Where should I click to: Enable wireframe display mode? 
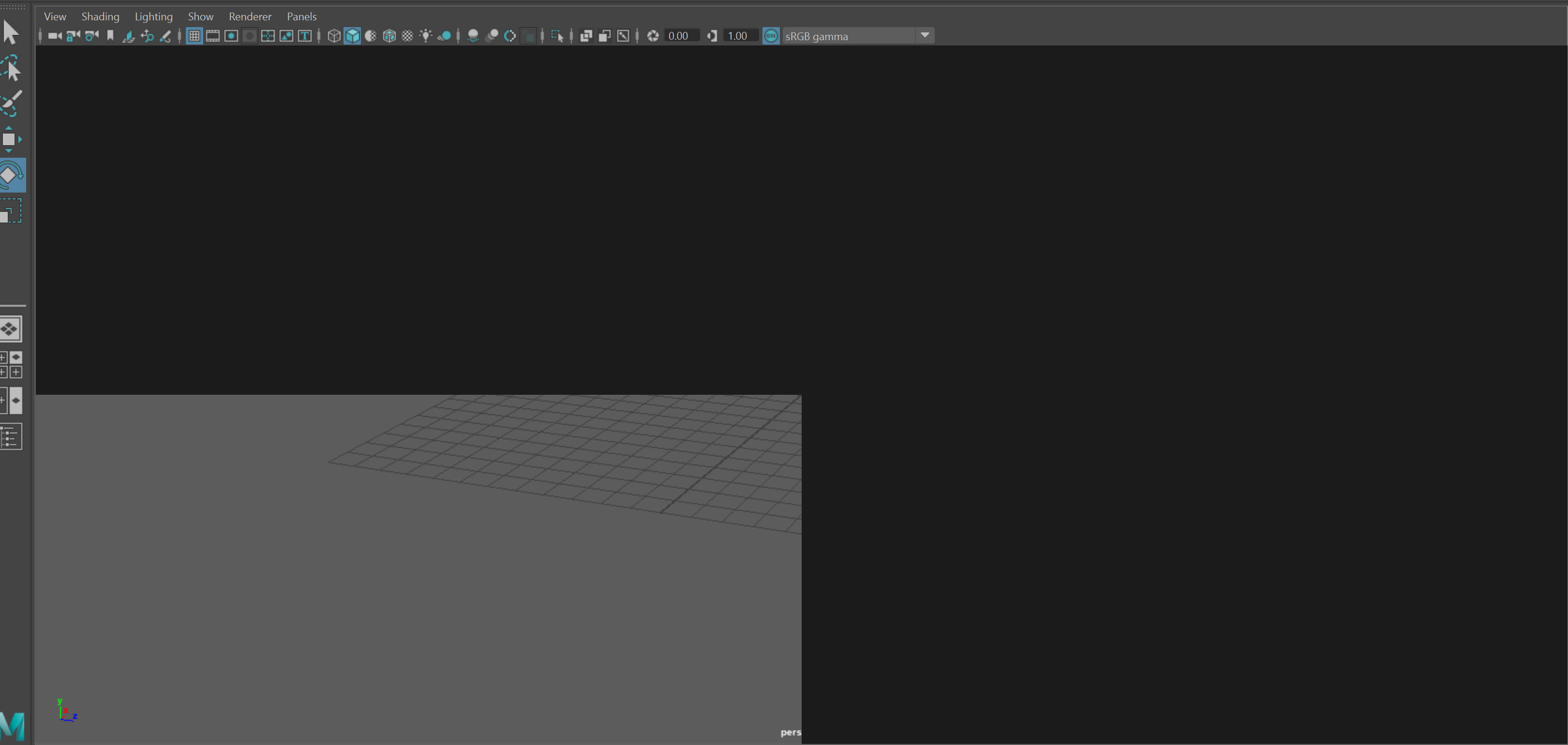pyautogui.click(x=334, y=36)
